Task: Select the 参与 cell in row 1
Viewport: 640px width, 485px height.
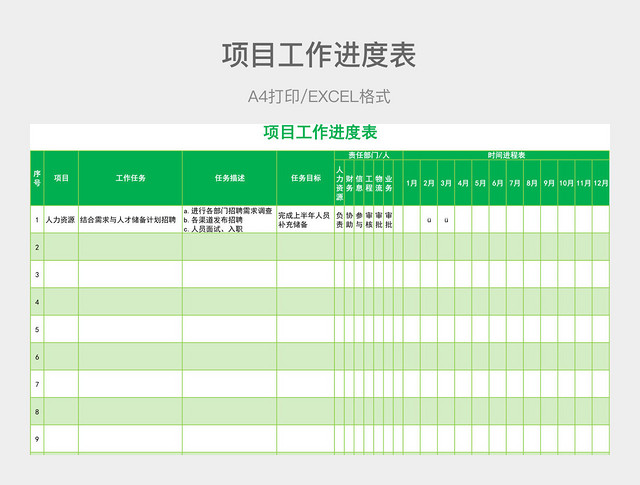Action: pos(359,220)
